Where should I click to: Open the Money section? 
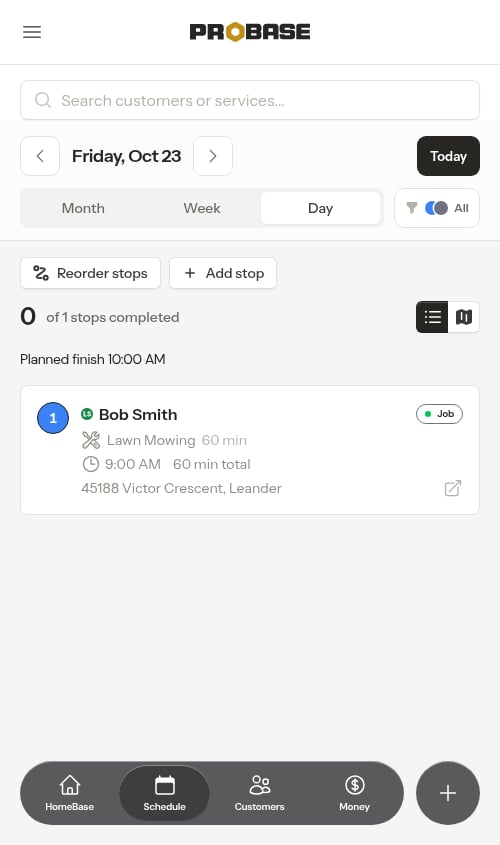pyautogui.click(x=355, y=793)
